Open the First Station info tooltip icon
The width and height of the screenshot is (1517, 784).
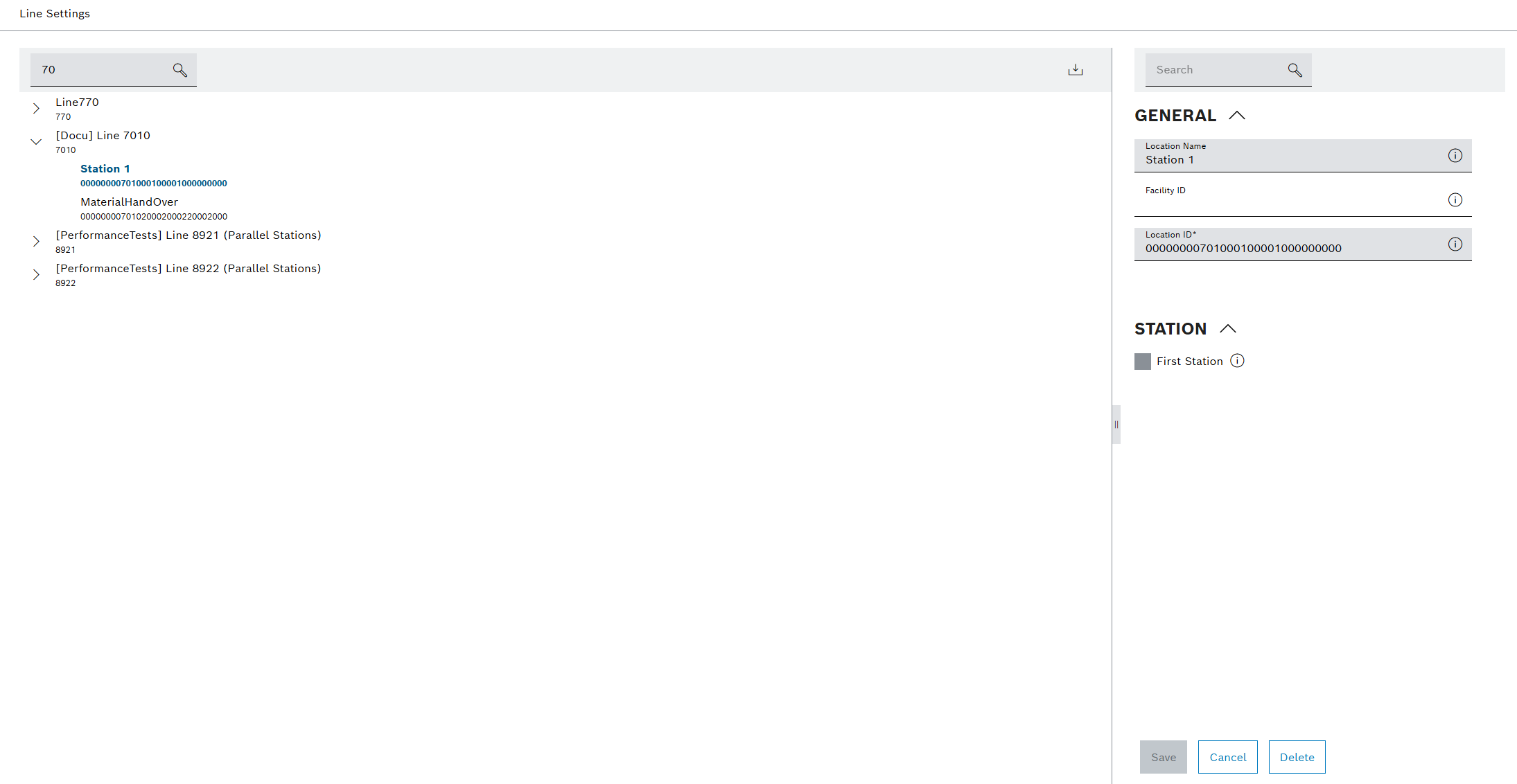click(1238, 360)
